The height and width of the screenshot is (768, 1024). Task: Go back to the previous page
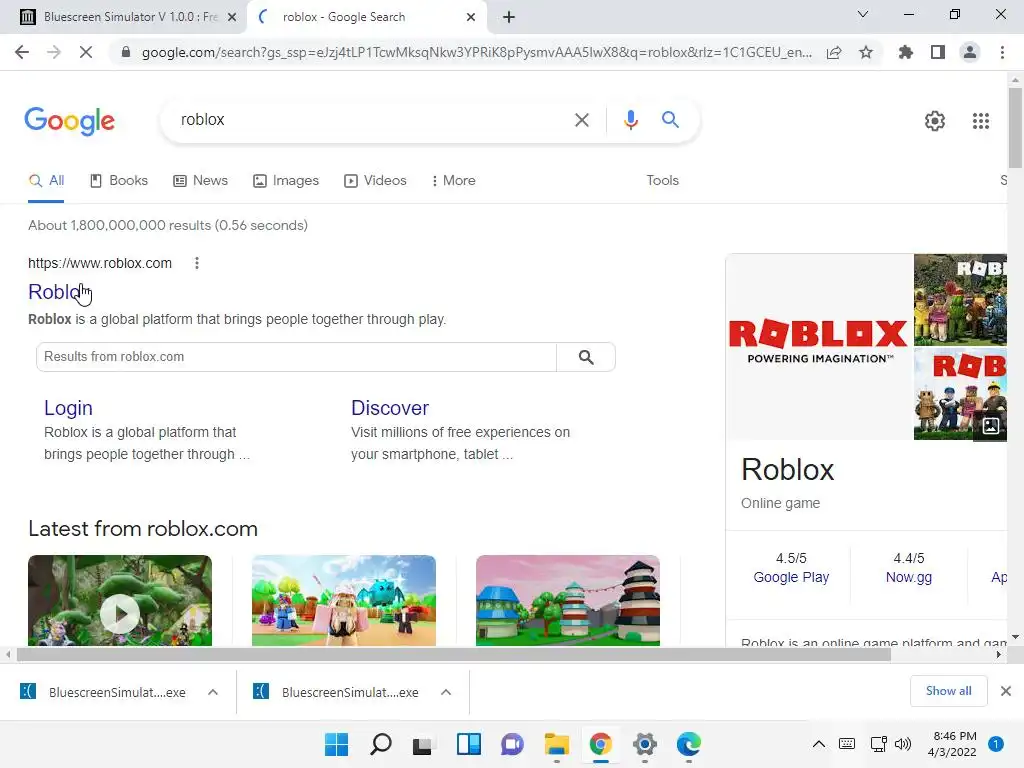tap(22, 52)
